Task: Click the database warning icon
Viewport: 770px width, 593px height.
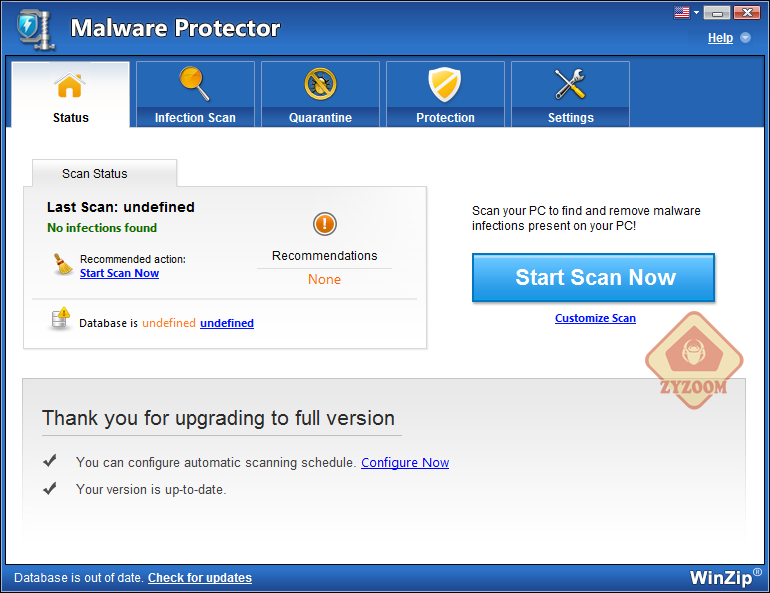Action: tap(61, 319)
